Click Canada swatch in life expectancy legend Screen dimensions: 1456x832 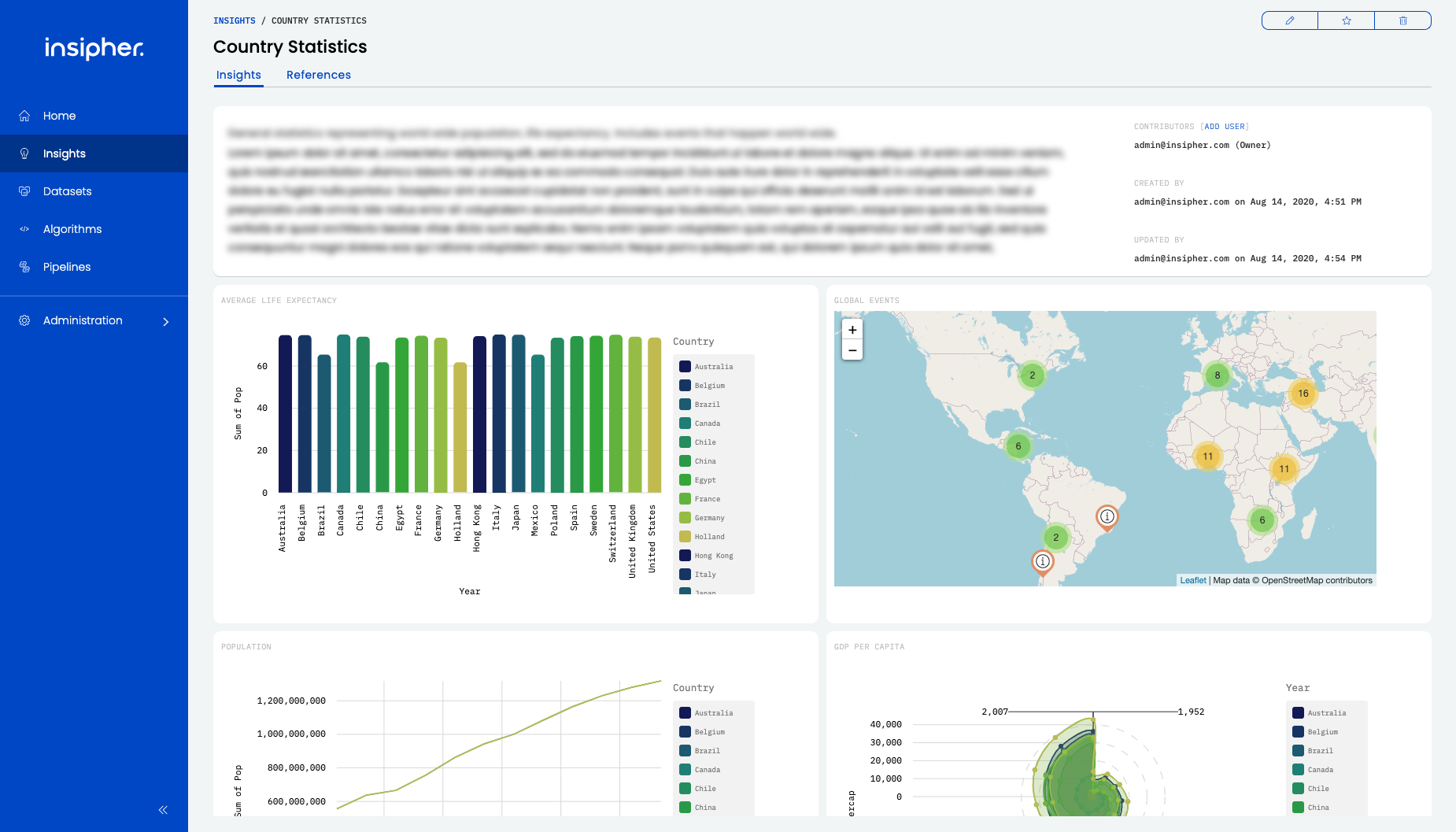(x=685, y=423)
